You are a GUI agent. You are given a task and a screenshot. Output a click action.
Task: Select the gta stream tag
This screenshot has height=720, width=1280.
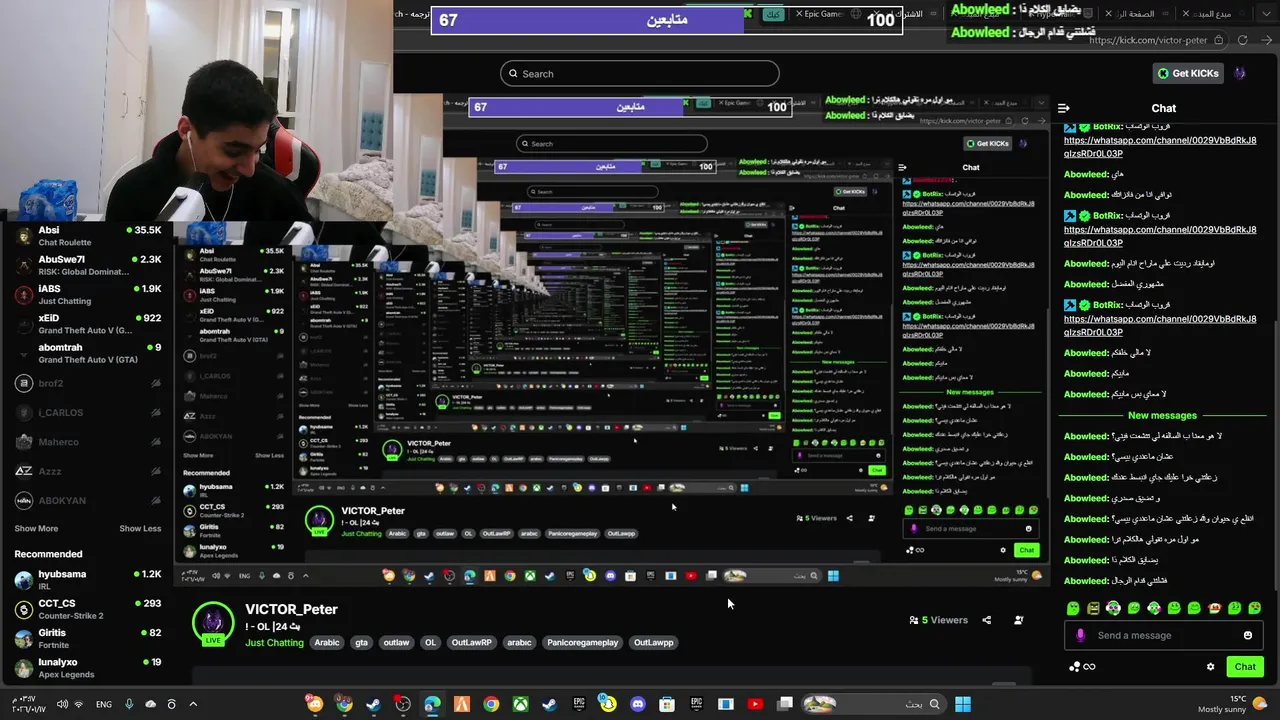coord(361,642)
